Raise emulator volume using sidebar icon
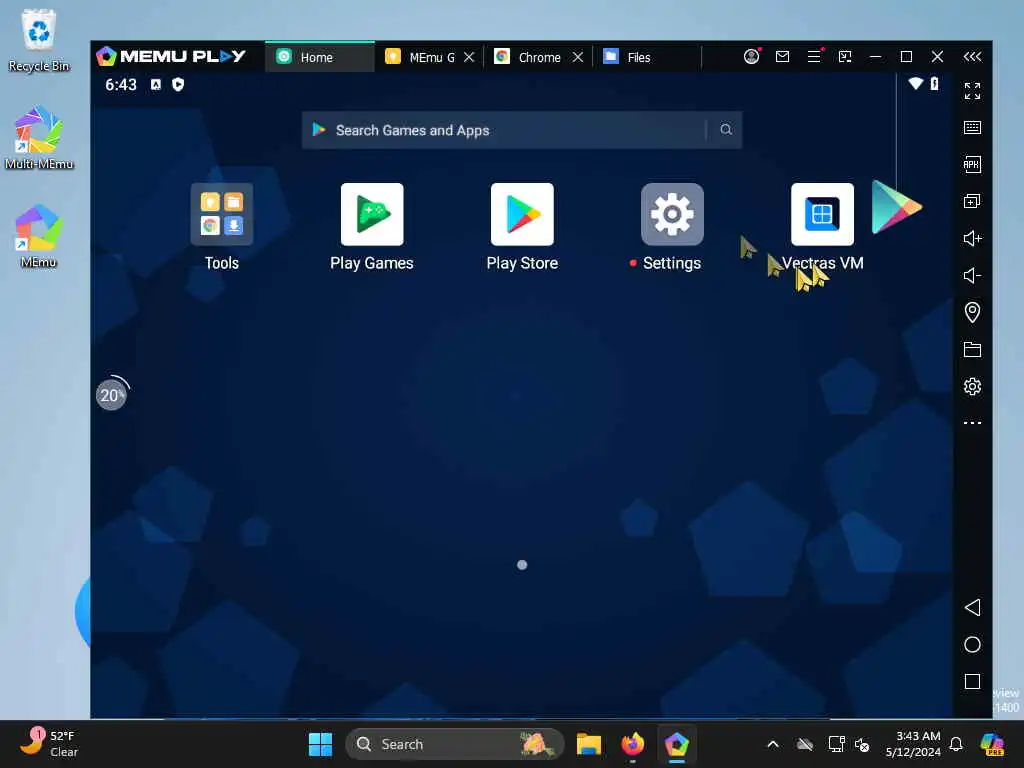Viewport: 1024px width, 768px height. 972,238
